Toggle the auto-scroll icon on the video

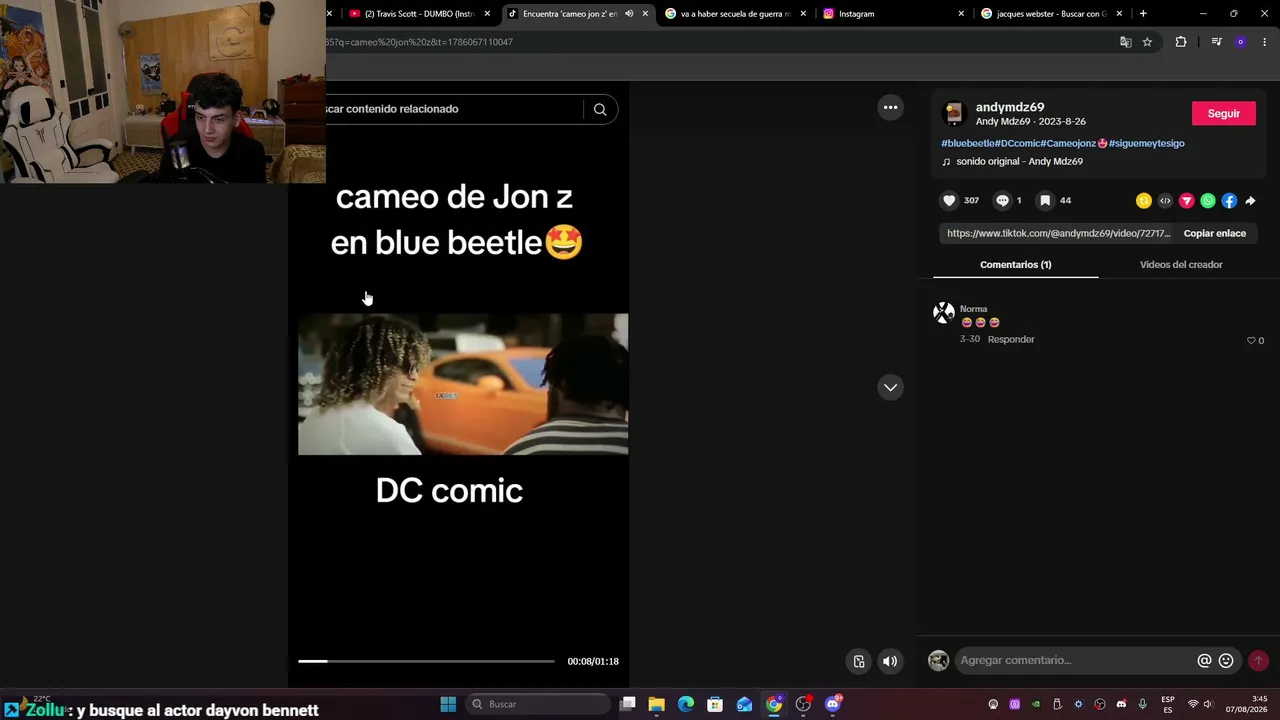click(x=858, y=661)
